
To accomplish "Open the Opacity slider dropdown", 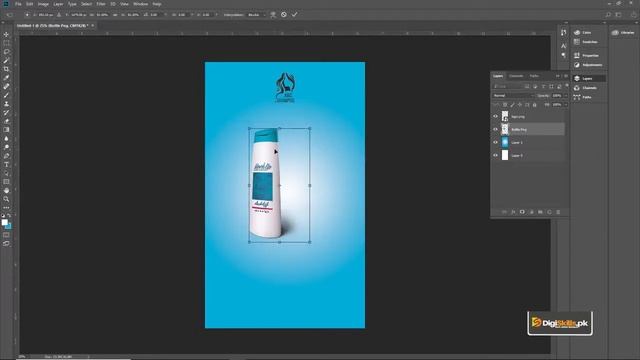I will coord(565,96).
